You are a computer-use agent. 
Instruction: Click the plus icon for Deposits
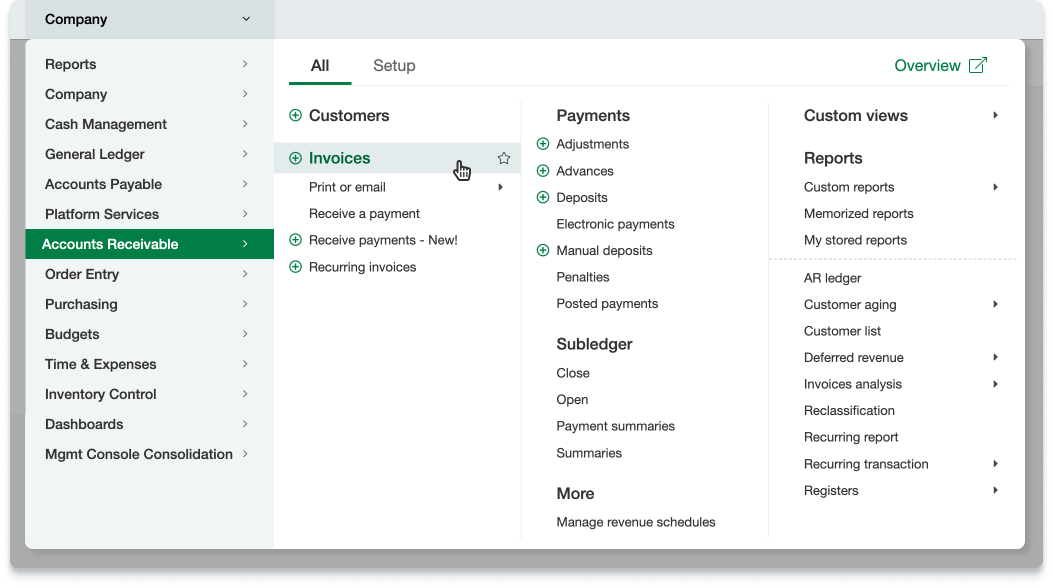[543, 198]
